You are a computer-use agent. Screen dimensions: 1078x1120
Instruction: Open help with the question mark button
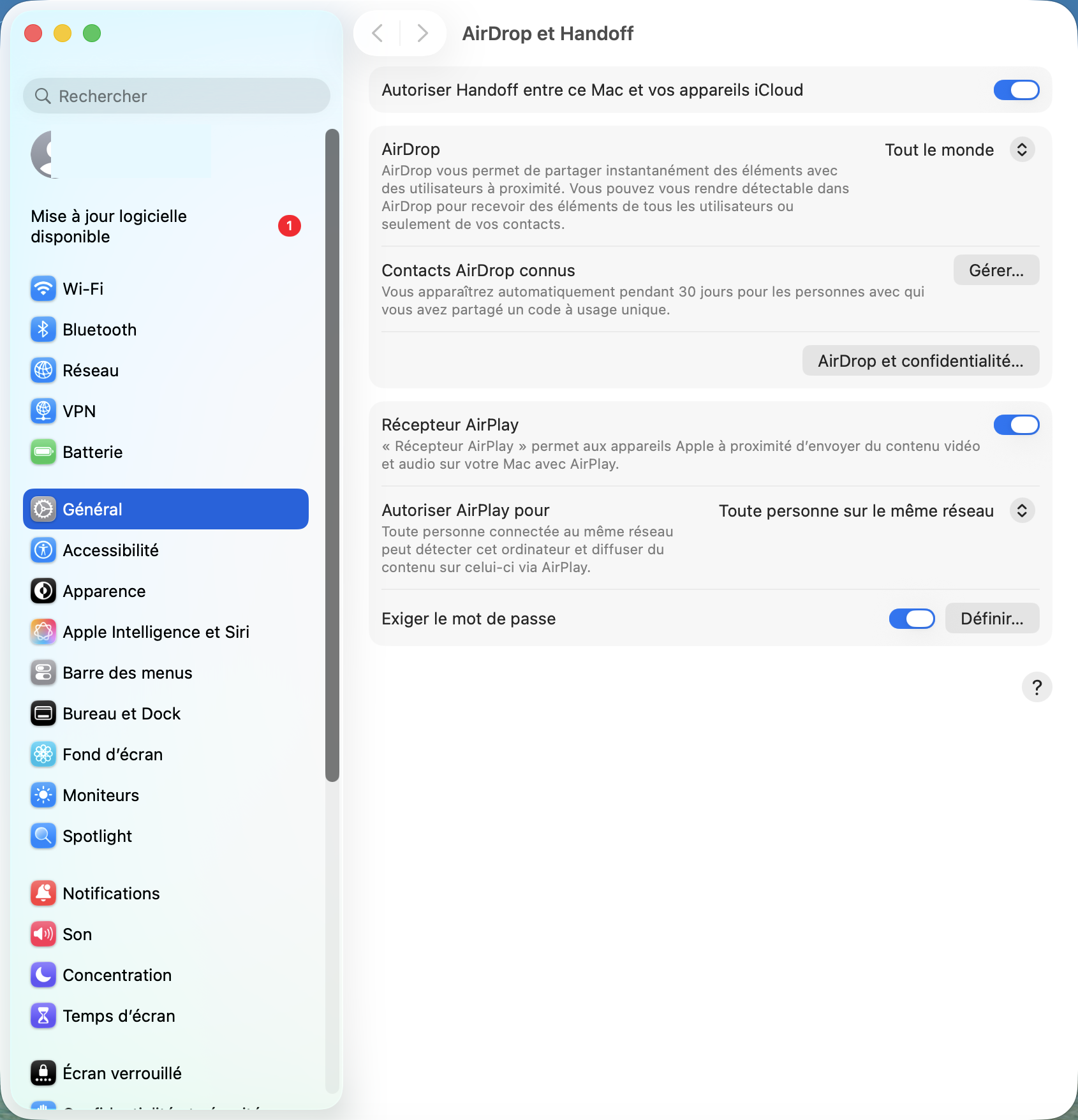pos(1037,688)
